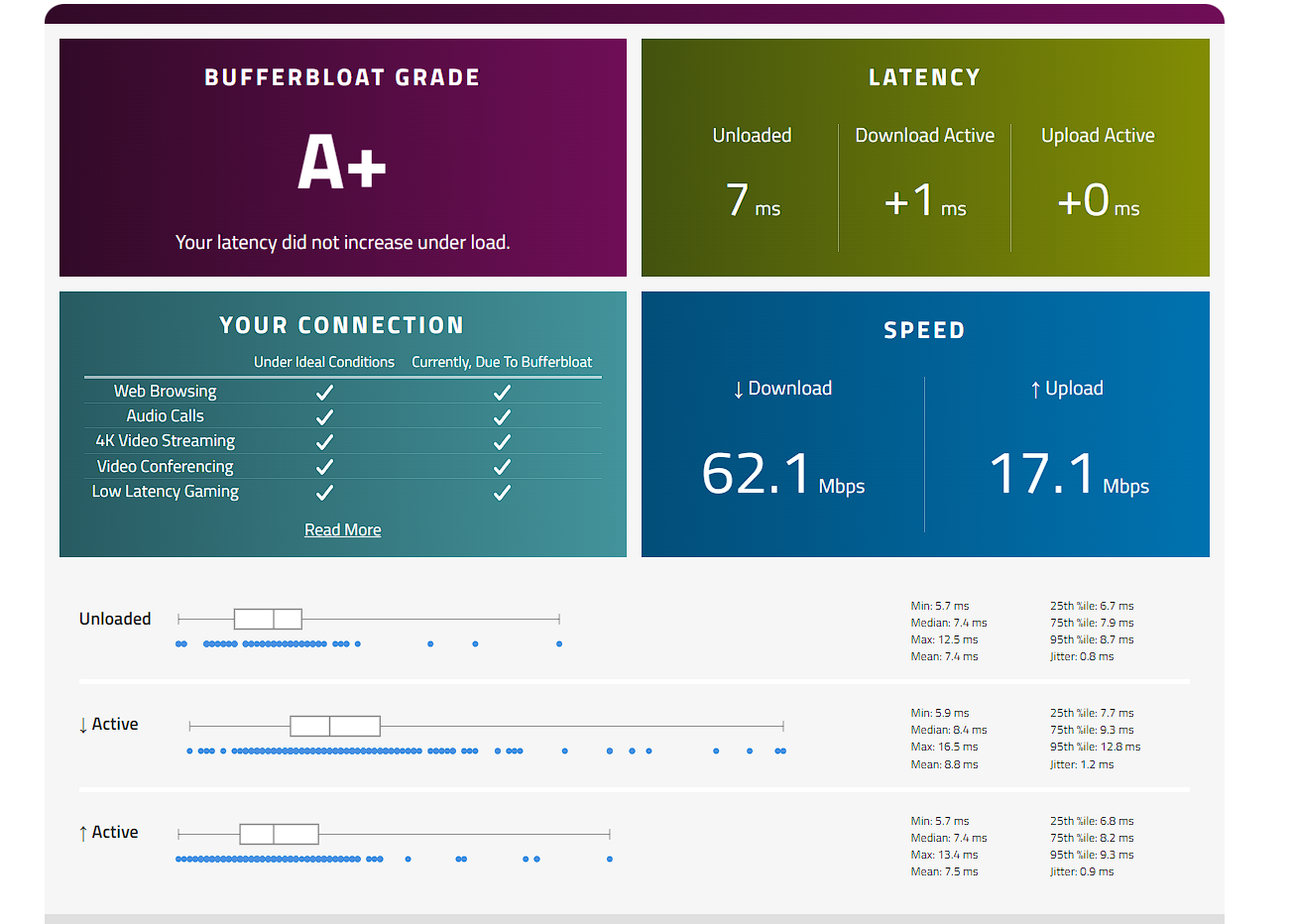1294x924 pixels.
Task: Select the Upload Active label
Action: tap(1098, 136)
